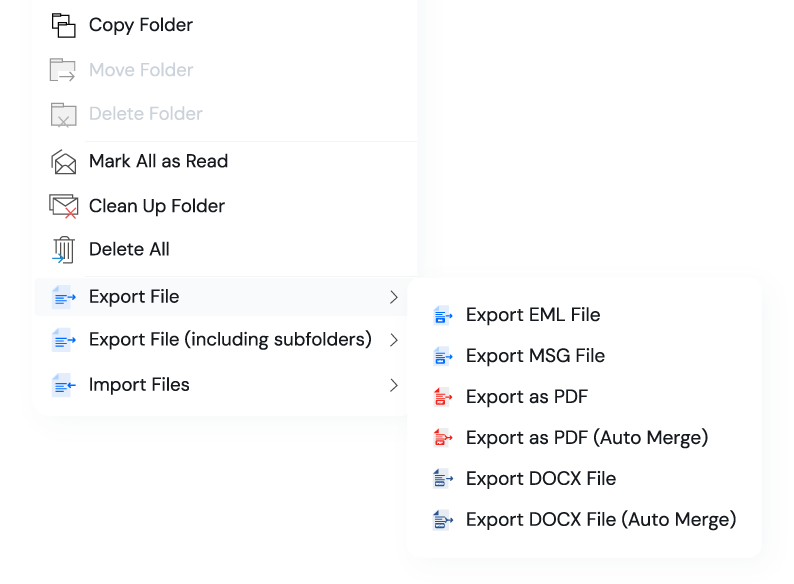Choose Export as PDF (Auto Merge)

tap(587, 438)
